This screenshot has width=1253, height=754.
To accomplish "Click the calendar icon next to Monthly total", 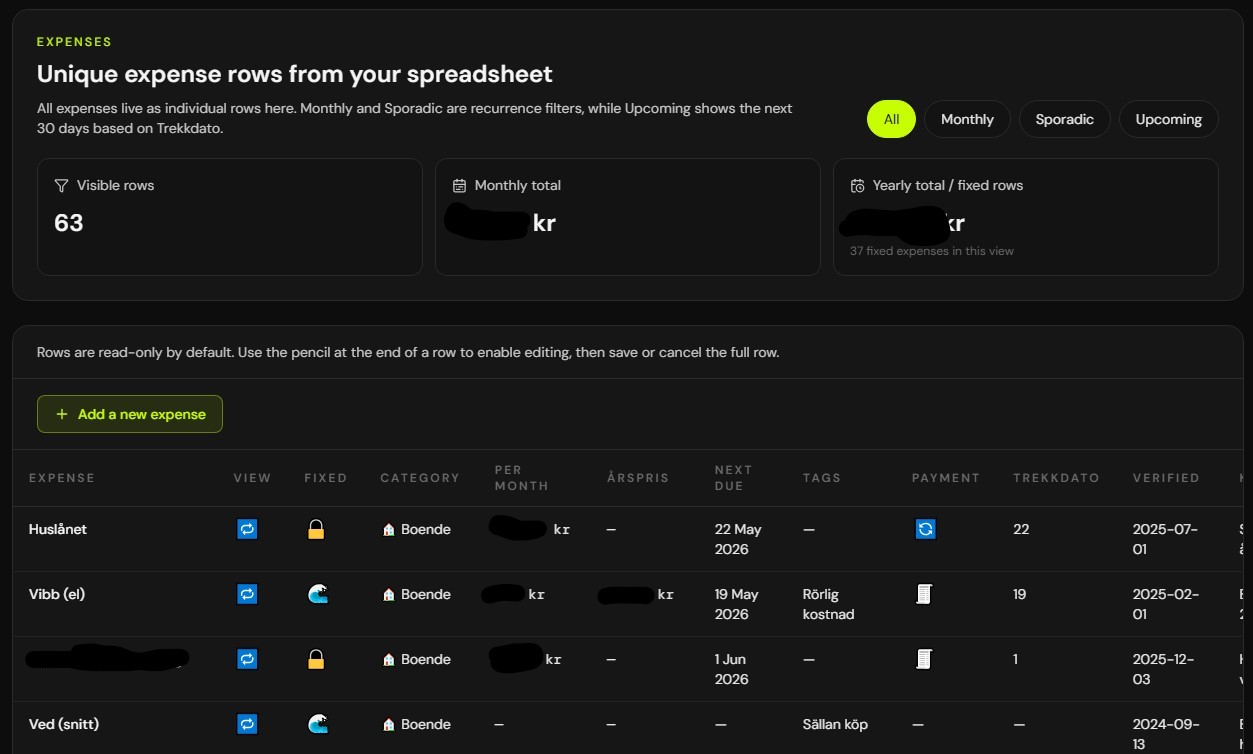I will click(x=460, y=185).
